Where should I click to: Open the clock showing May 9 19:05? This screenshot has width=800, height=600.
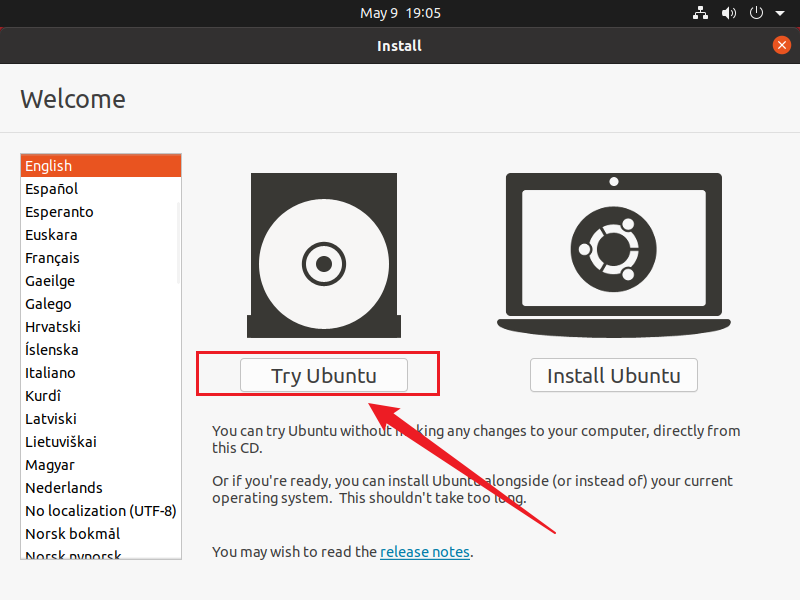click(400, 13)
